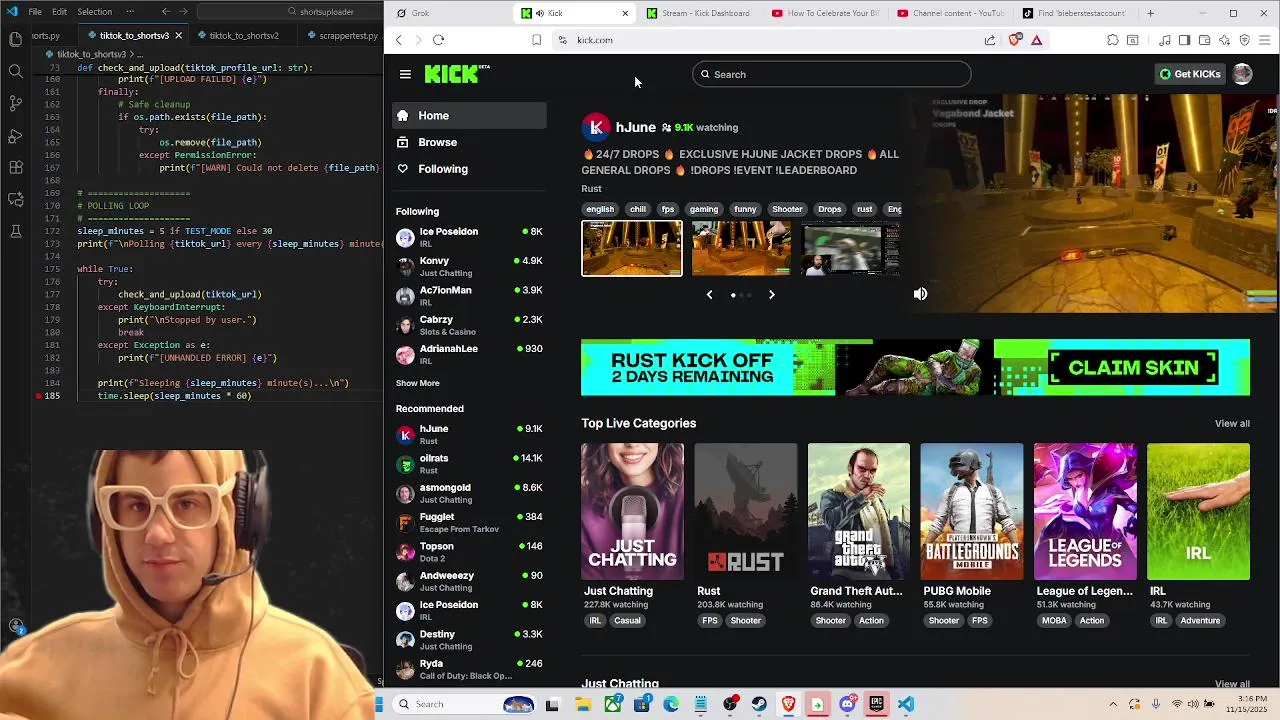This screenshot has width=1280, height=720.
Task: Reload the kick.com page
Action: click(438, 40)
